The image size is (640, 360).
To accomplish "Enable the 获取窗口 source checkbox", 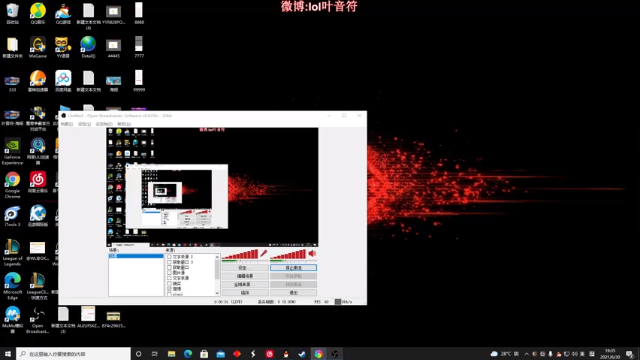I will [x=169, y=267].
